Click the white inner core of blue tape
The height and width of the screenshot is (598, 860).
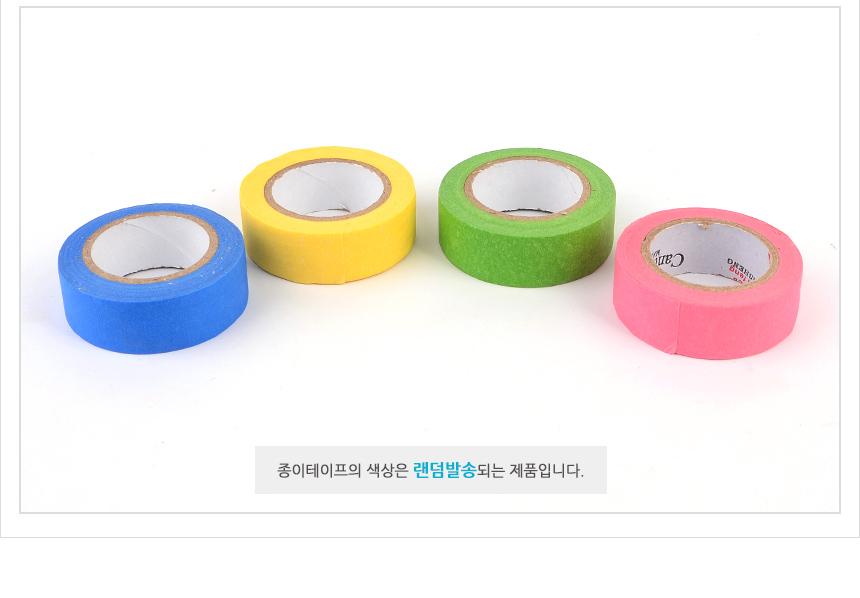pos(150,246)
